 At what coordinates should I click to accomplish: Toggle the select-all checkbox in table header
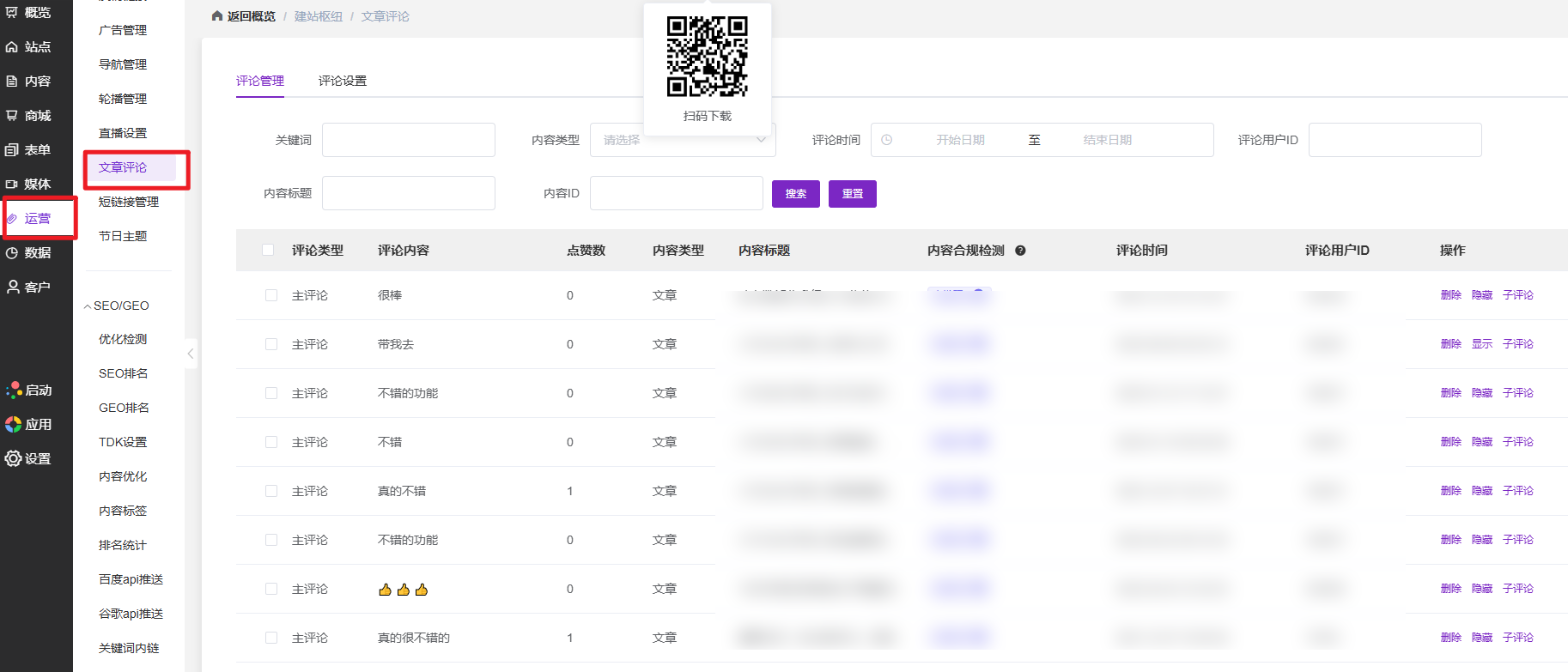point(268,250)
